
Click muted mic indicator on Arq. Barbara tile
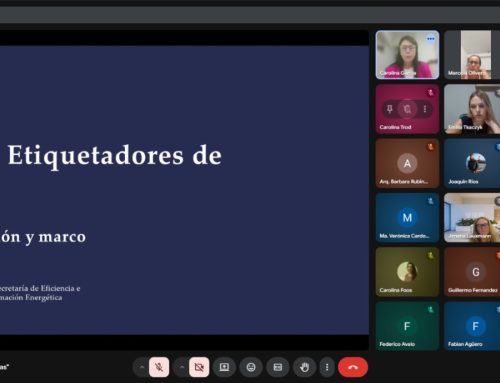coord(430,147)
